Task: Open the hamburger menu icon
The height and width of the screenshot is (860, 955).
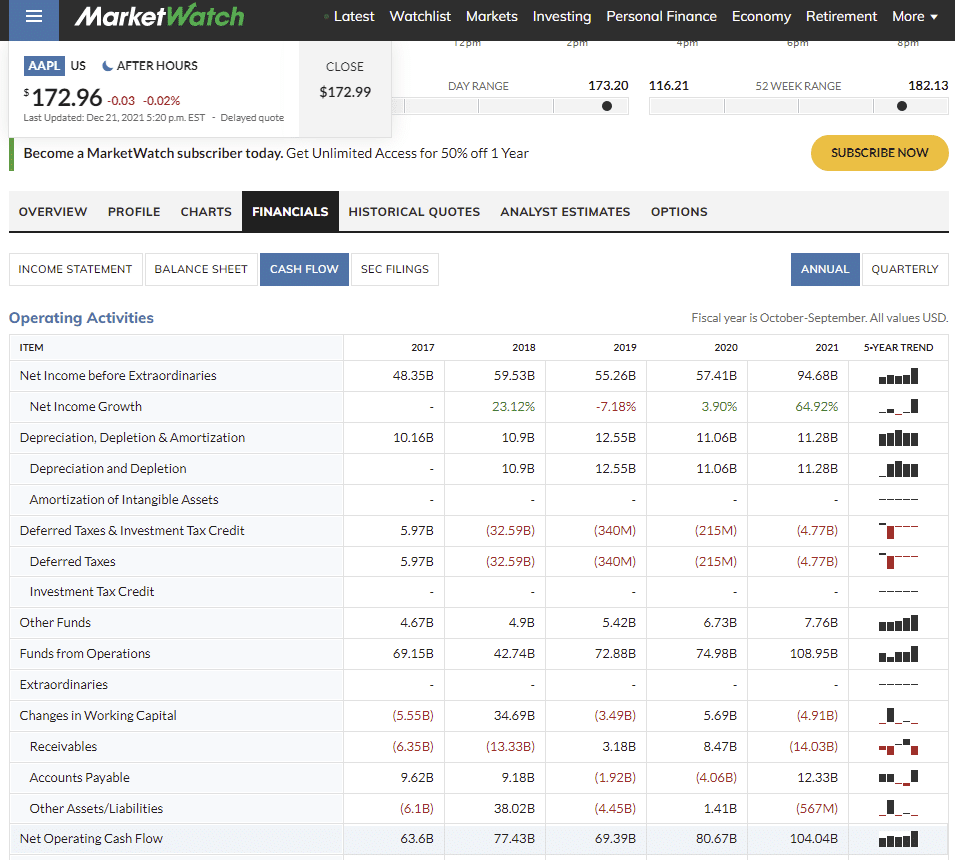Action: click(34, 17)
